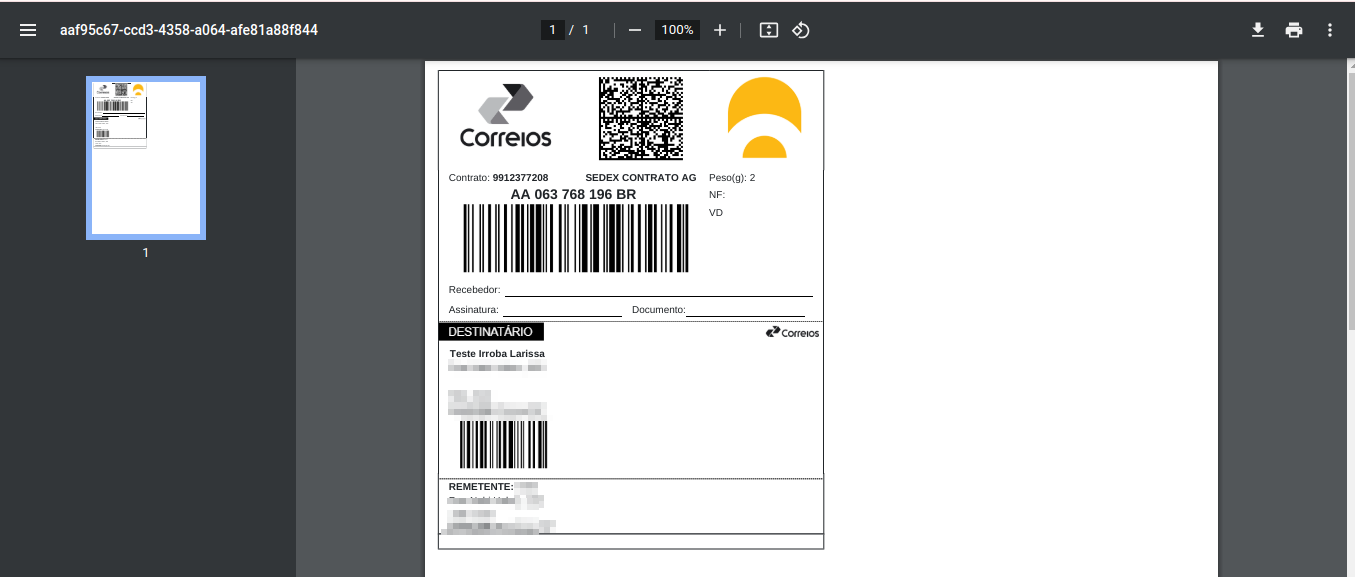Image resolution: width=1355 pixels, height=577 pixels.
Task: Open the sidebar menu (hamburger icon)
Action: (28, 30)
